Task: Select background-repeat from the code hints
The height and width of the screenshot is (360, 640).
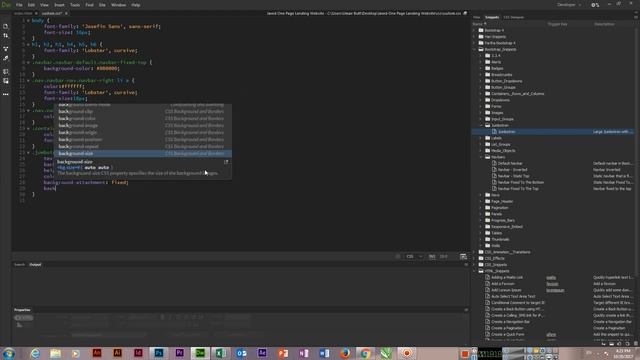Action: tap(143, 146)
